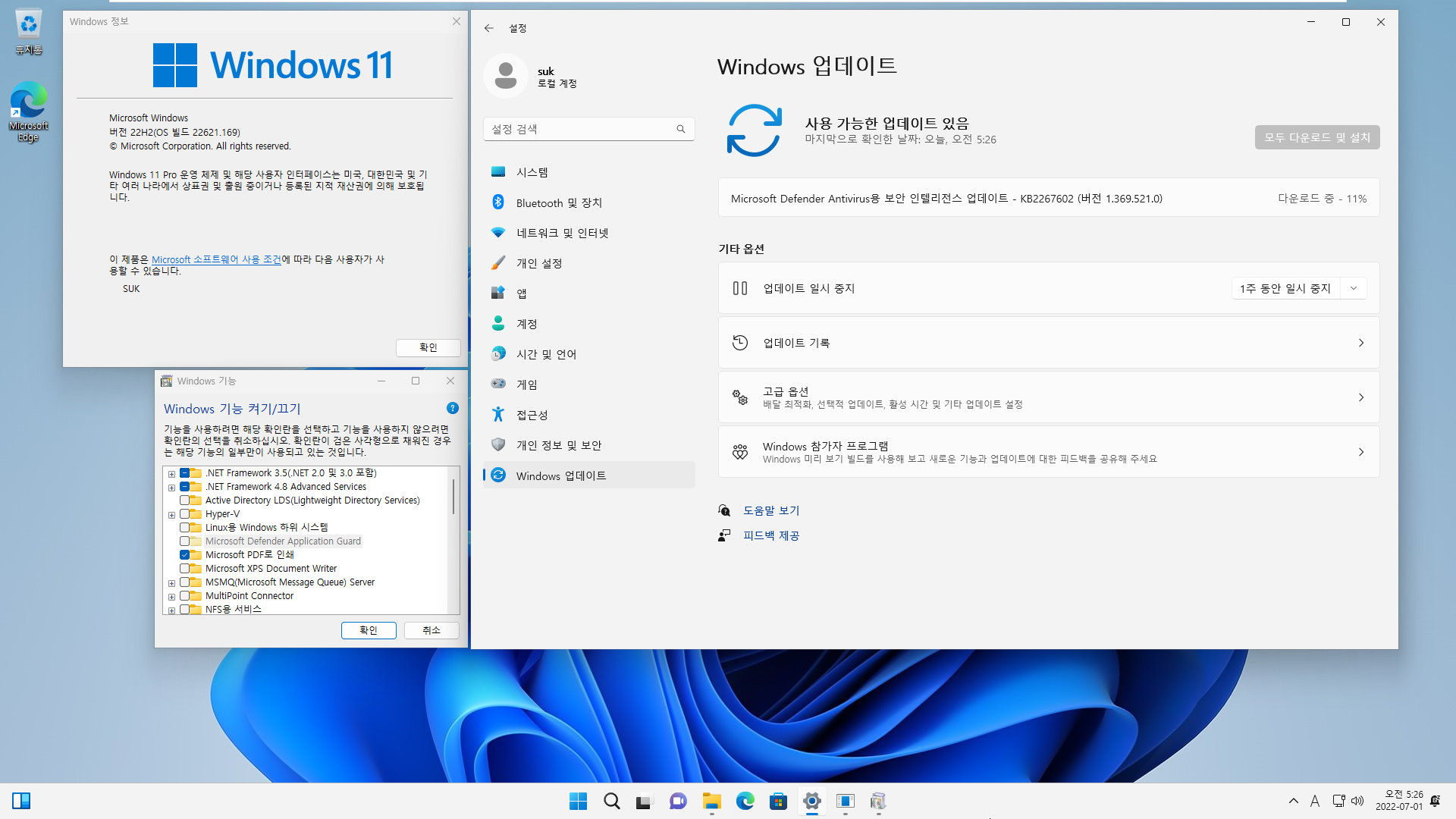This screenshot has height=819, width=1456.
Task: Click the Settings gear on taskbar
Action: (811, 801)
